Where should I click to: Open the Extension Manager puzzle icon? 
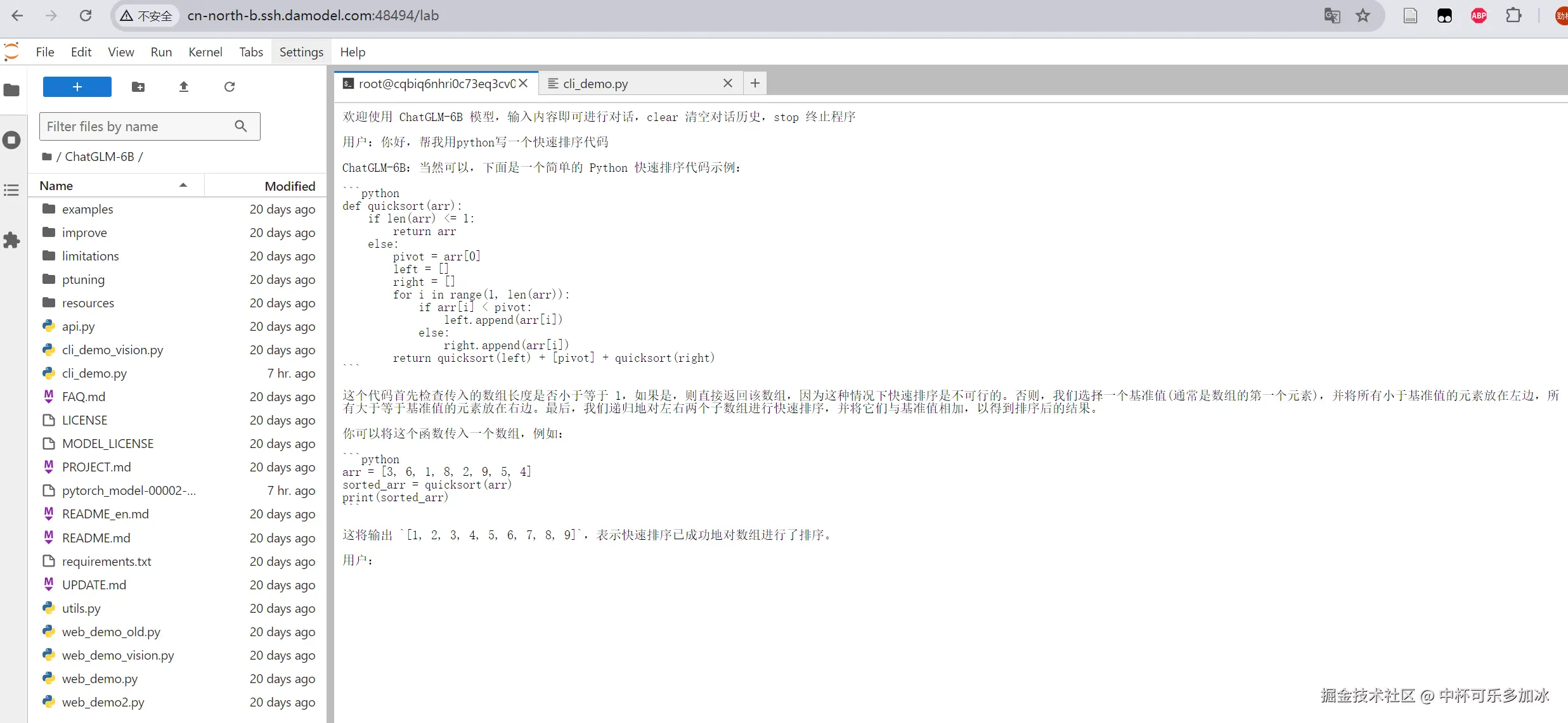pyautogui.click(x=11, y=240)
